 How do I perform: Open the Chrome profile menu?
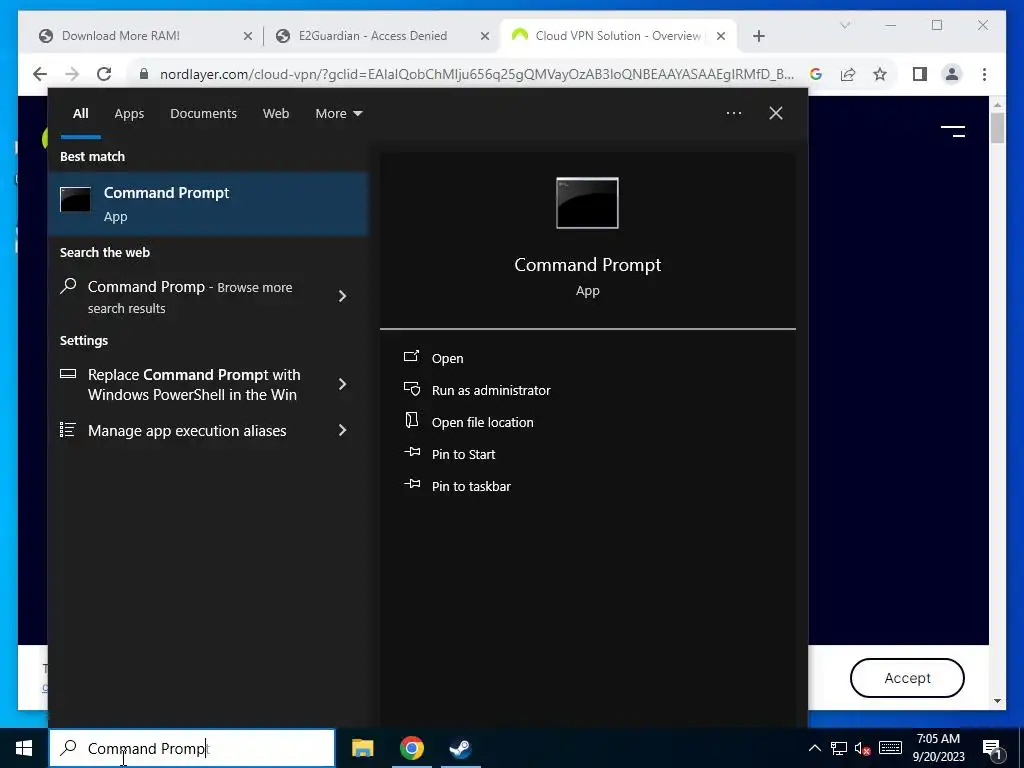pyautogui.click(x=952, y=74)
